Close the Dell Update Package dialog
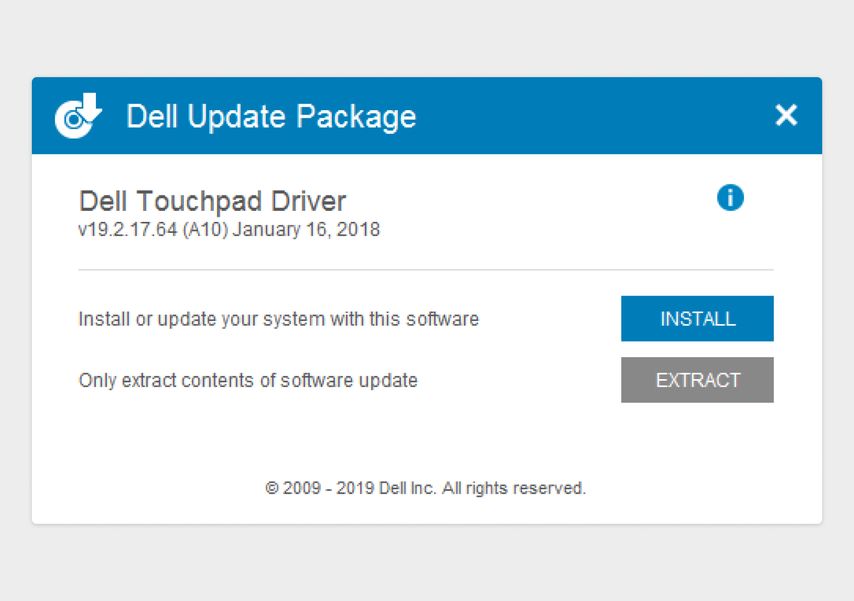This screenshot has width=854, height=601. tap(786, 115)
